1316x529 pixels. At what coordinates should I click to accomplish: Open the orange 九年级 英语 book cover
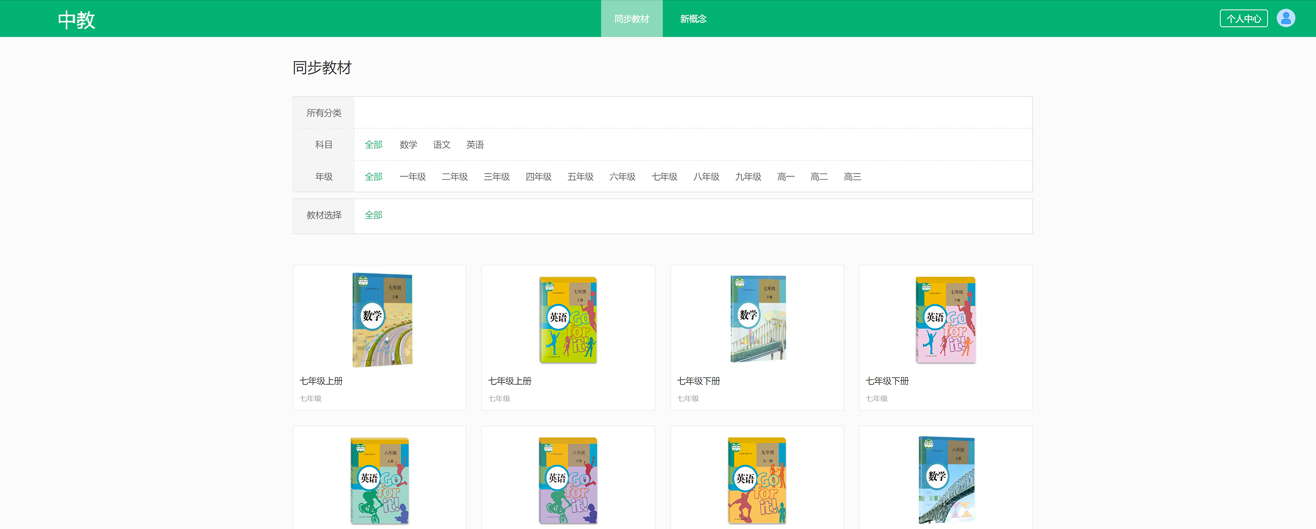757,481
